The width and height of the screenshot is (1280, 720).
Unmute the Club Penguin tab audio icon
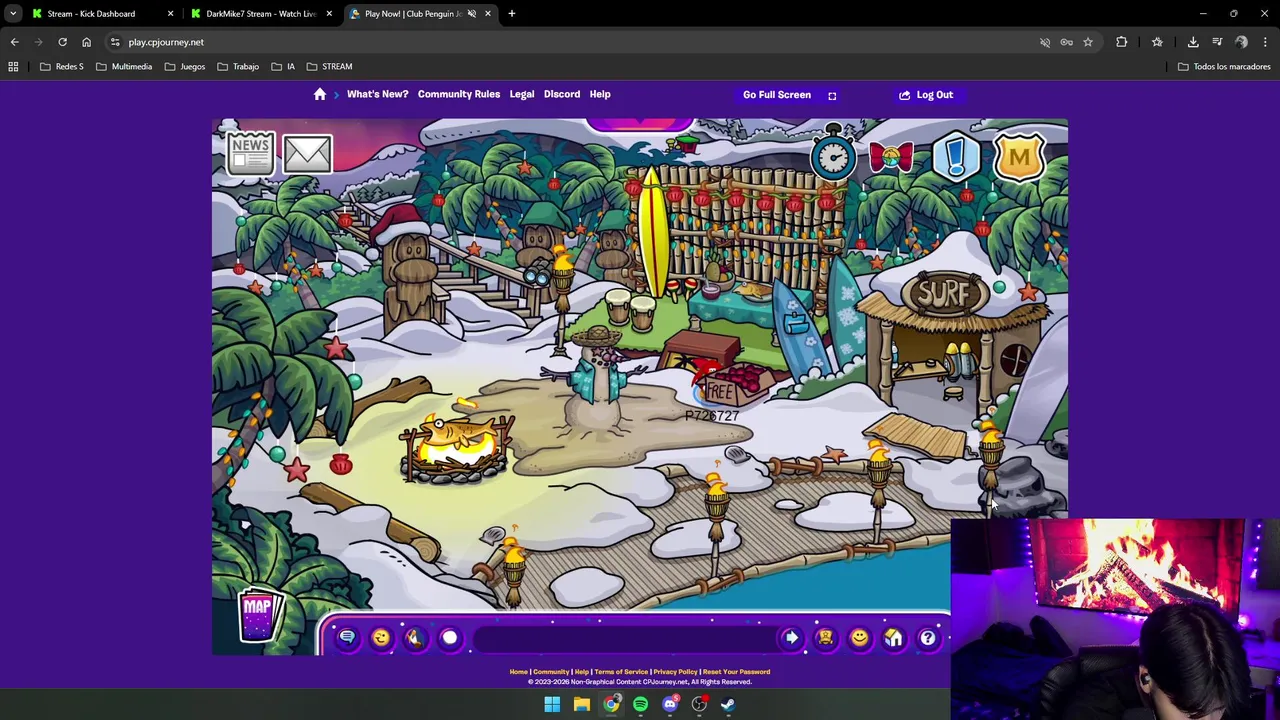(471, 14)
